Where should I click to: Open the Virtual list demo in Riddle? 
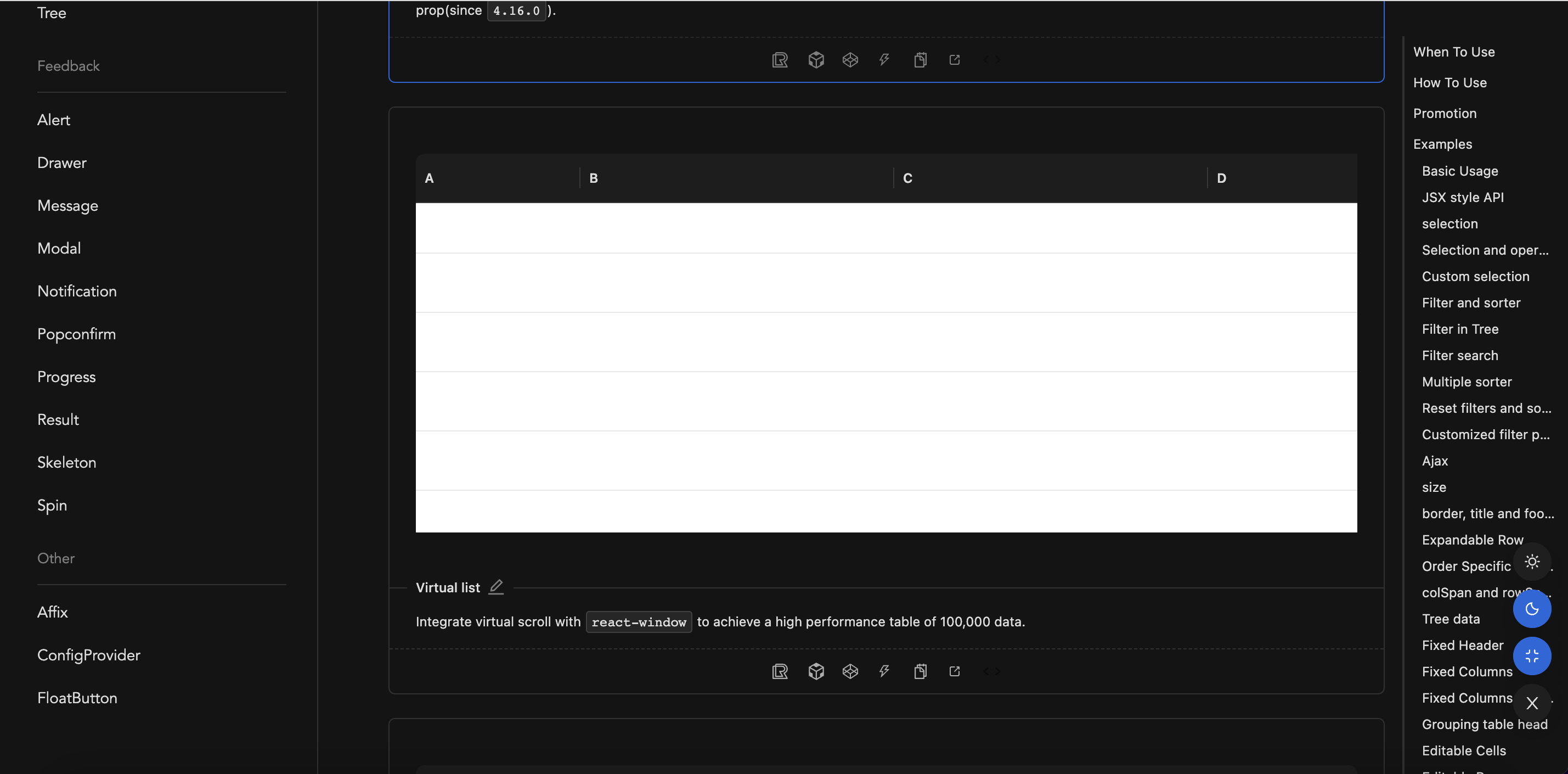click(779, 671)
